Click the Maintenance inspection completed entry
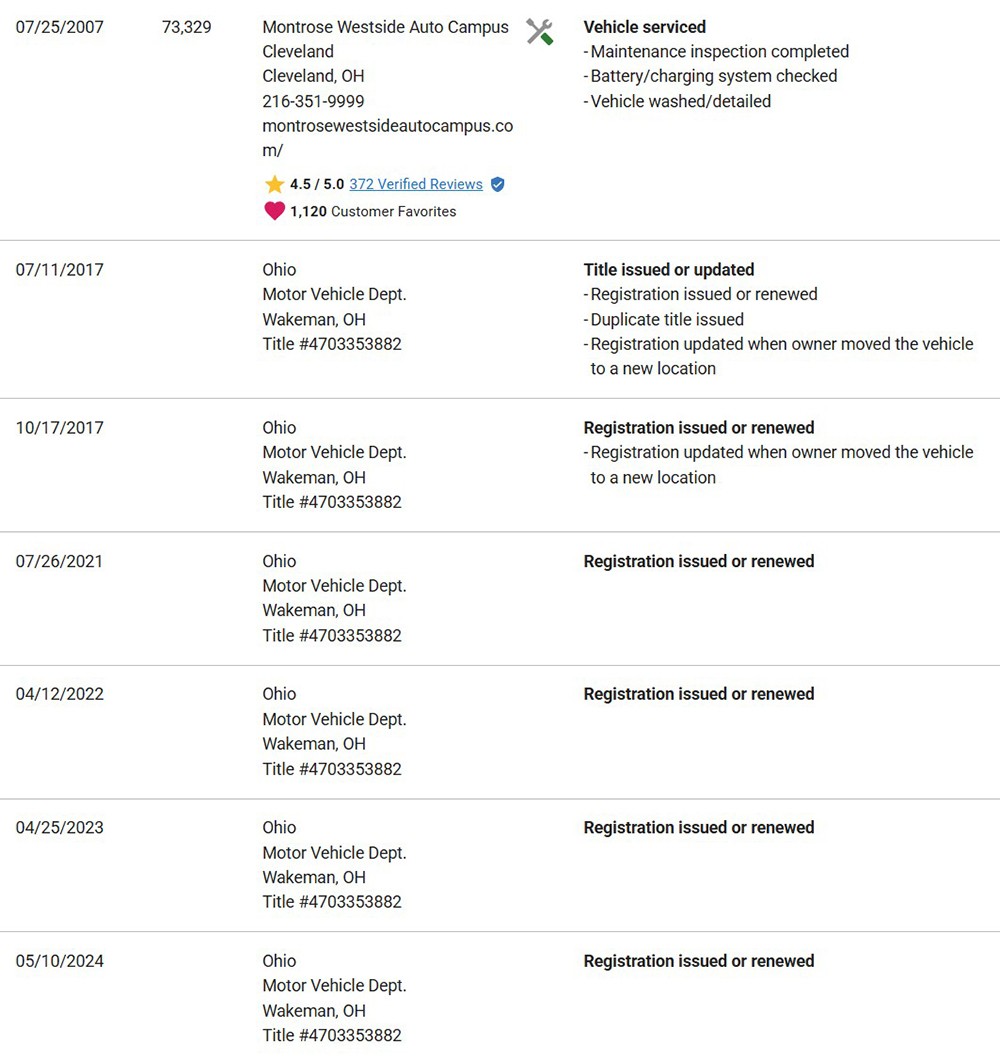This screenshot has width=1000, height=1060. (x=719, y=51)
